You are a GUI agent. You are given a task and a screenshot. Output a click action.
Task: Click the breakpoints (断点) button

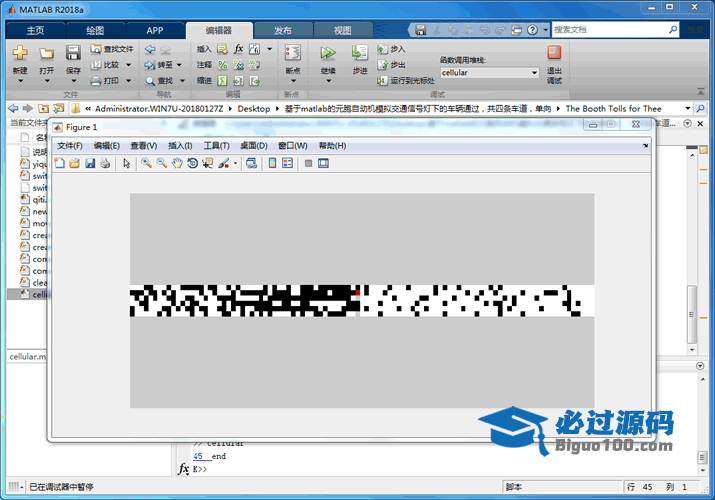(292, 59)
